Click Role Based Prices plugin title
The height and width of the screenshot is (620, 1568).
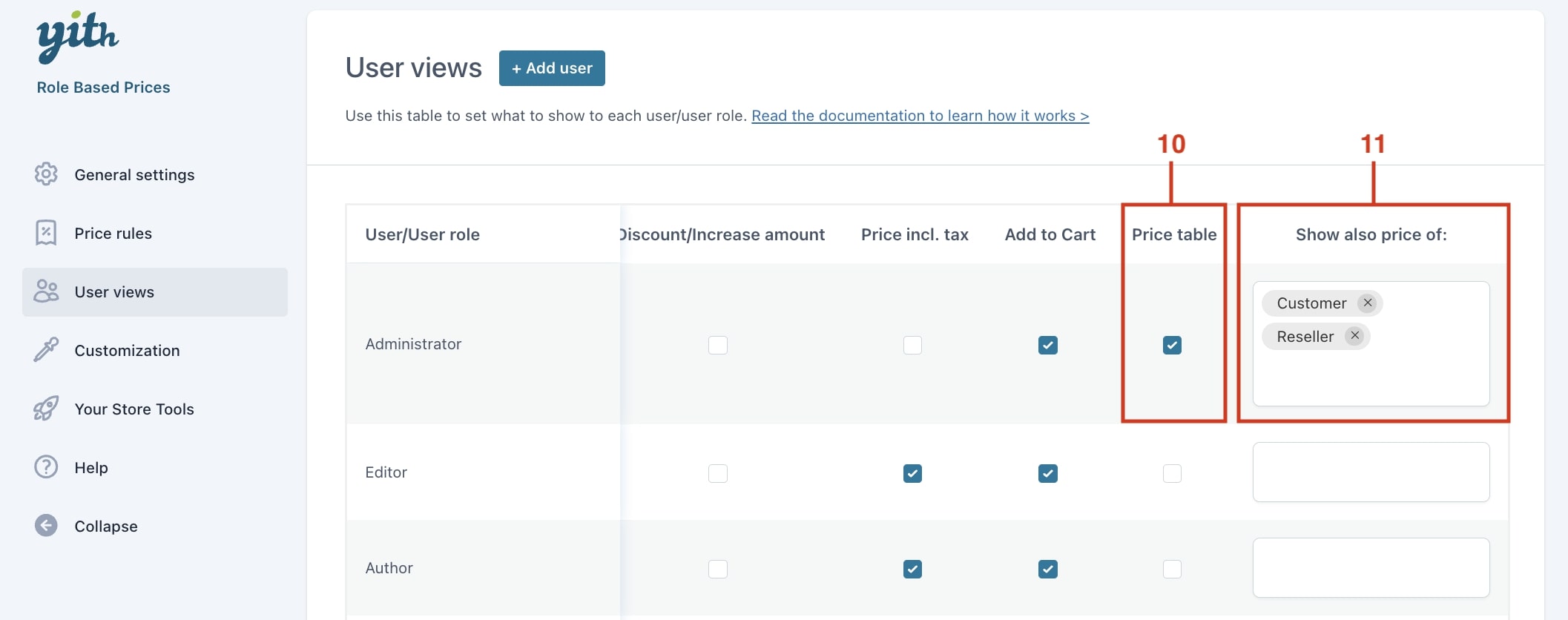click(x=103, y=88)
